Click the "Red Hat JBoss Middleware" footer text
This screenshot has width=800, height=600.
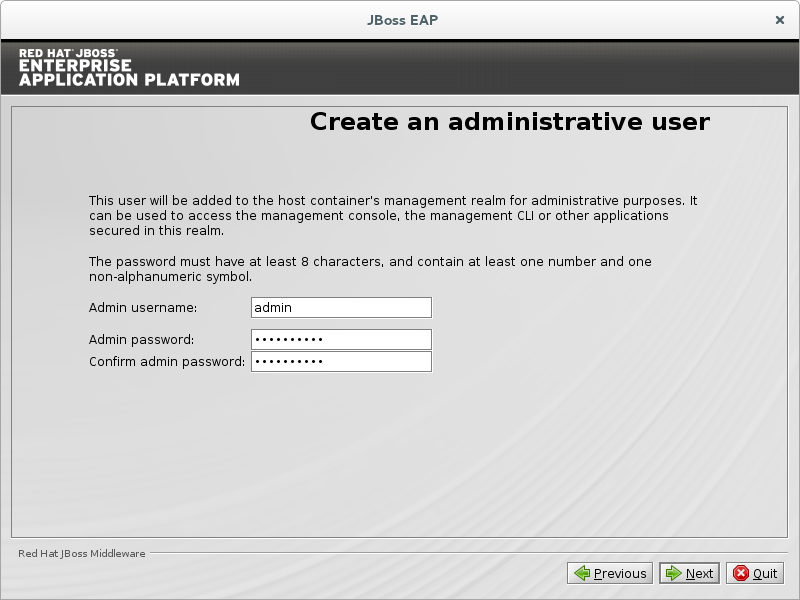[x=82, y=553]
